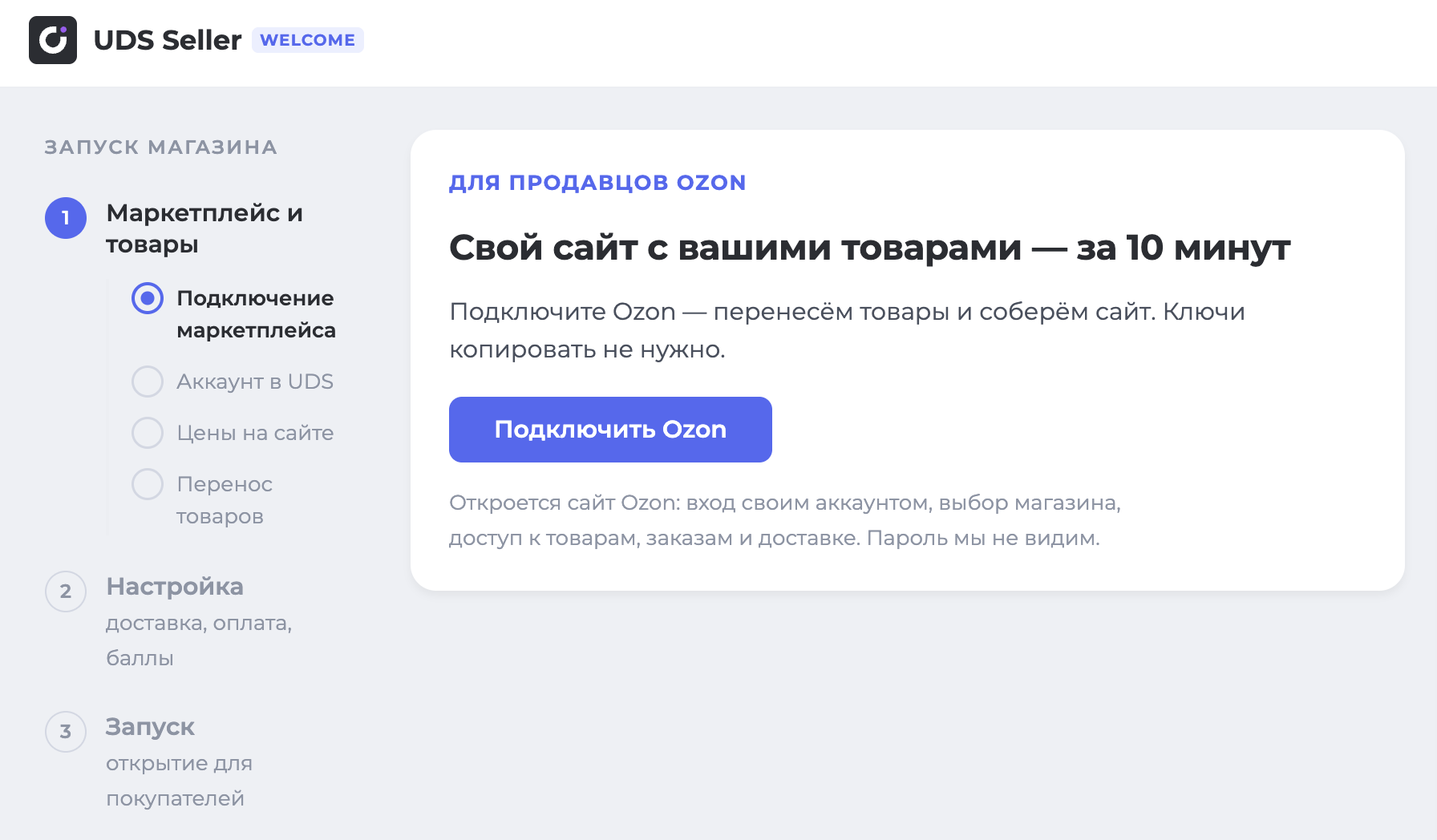Click the WELCOME badge
The image size is (1437, 840).
[308, 40]
